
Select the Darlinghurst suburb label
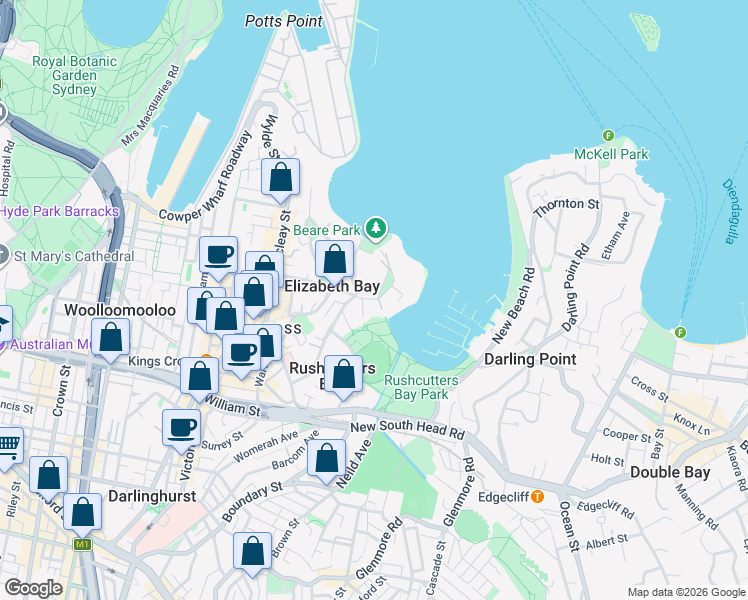click(152, 496)
